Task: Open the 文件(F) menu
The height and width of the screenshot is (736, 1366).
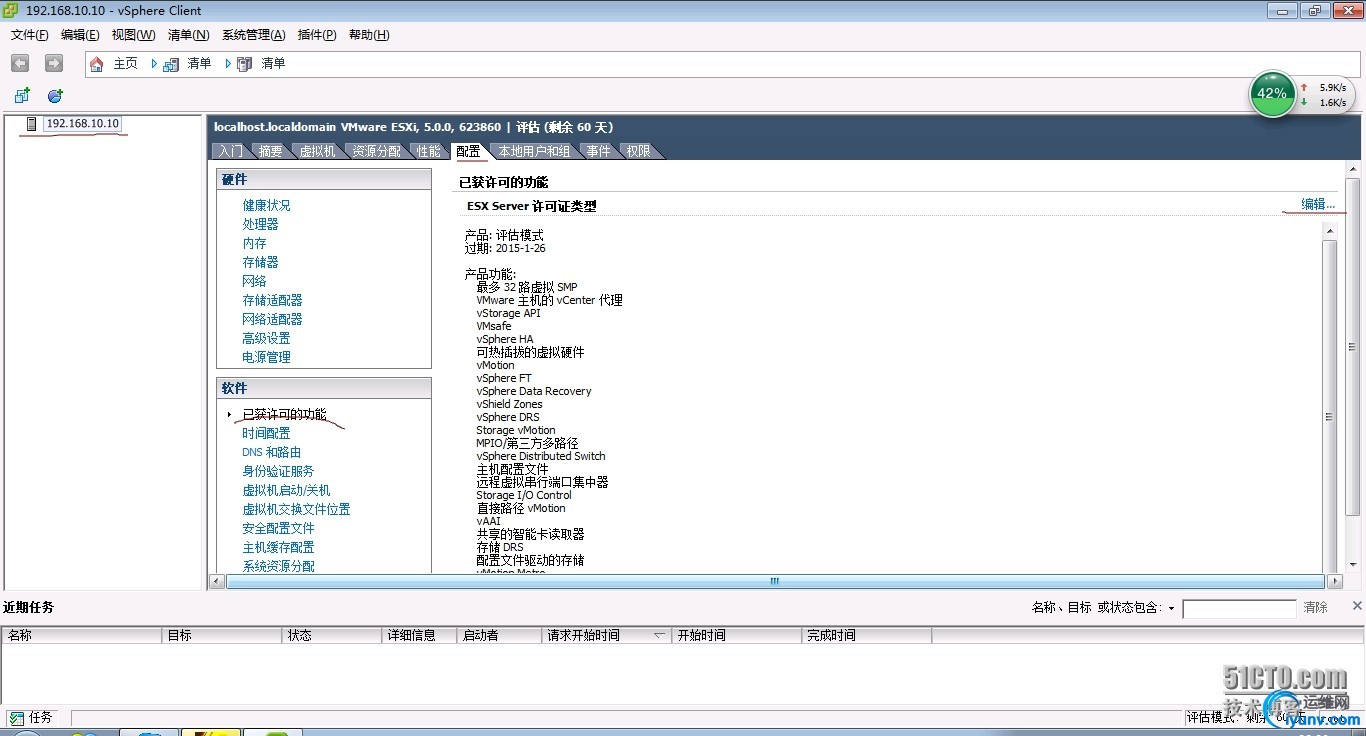Action: coord(30,35)
